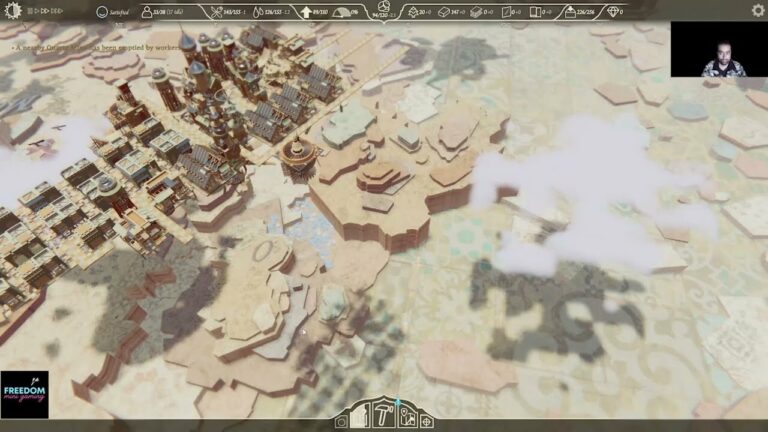Open settings with the gear icon
The height and width of the screenshot is (432, 768).
pos(758,11)
